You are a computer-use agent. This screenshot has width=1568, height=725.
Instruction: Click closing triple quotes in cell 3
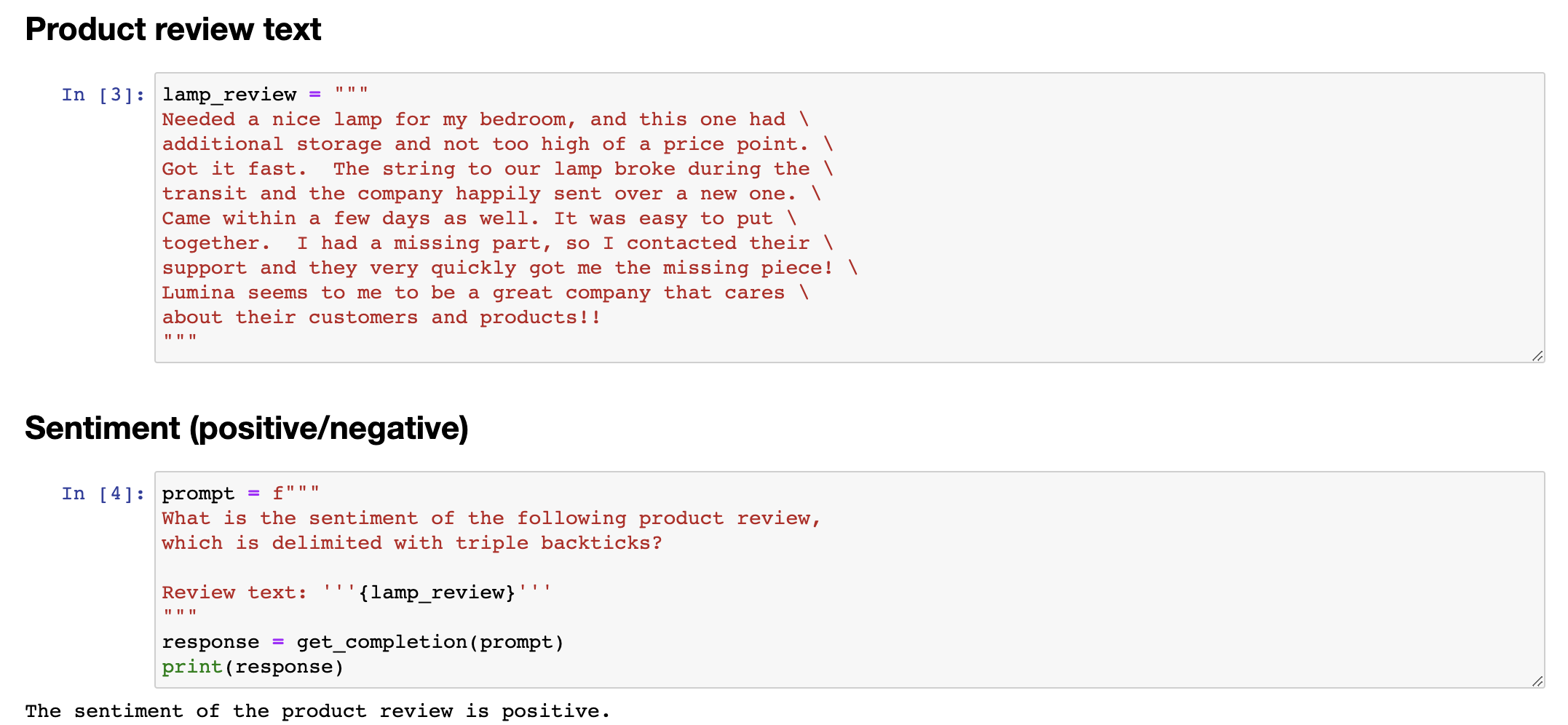[x=180, y=339]
